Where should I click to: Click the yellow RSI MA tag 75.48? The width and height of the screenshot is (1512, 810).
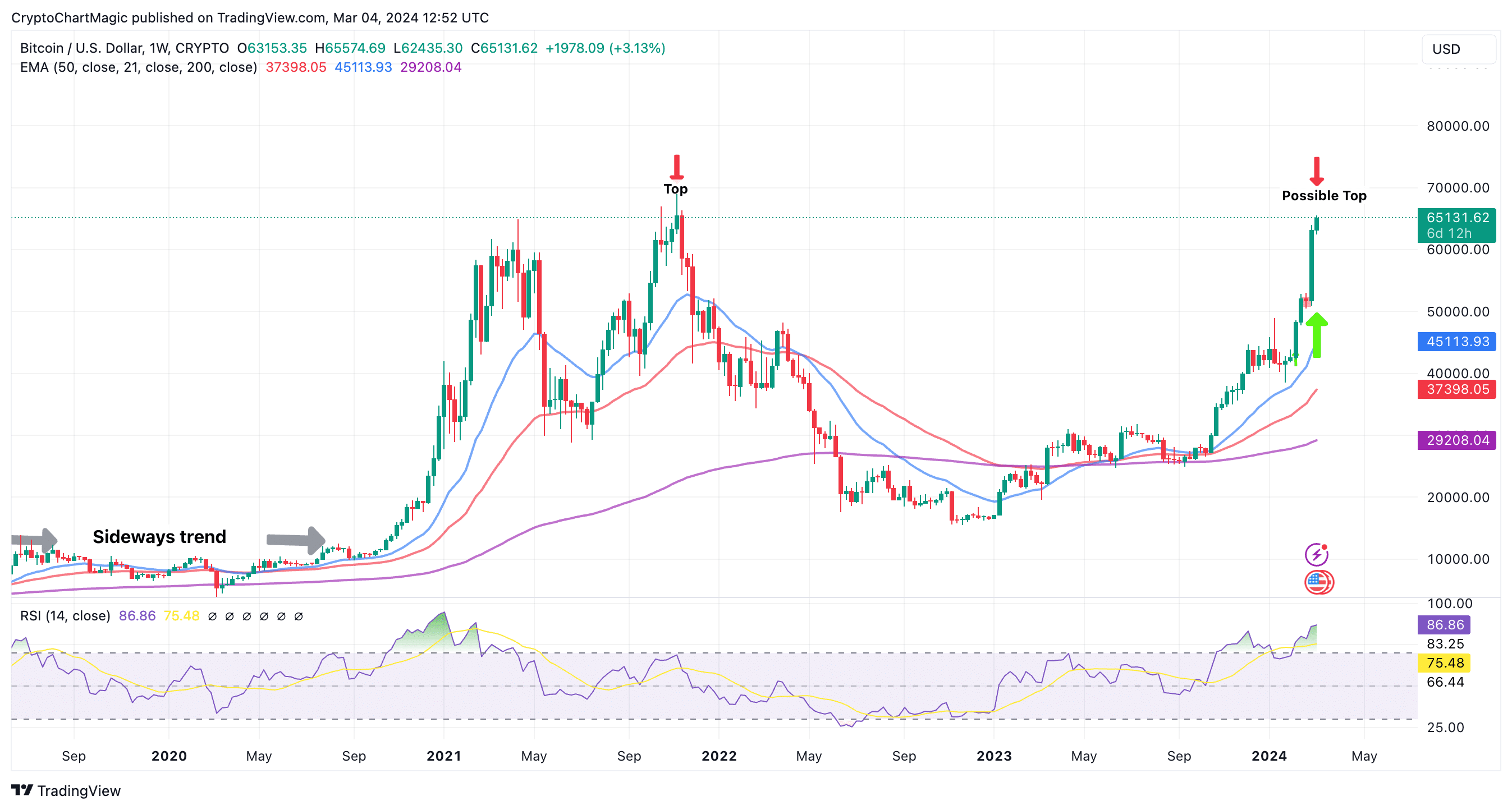[1444, 663]
